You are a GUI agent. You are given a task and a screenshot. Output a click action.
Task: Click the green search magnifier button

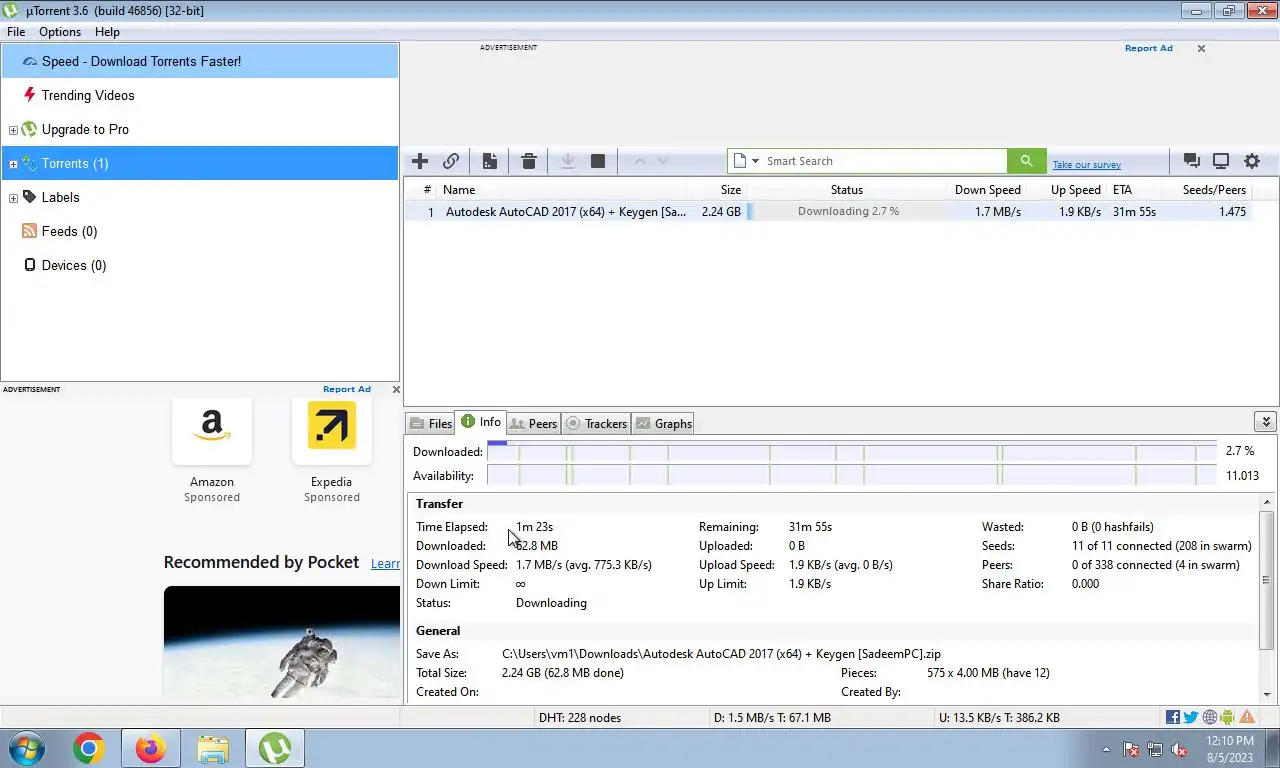click(1027, 161)
